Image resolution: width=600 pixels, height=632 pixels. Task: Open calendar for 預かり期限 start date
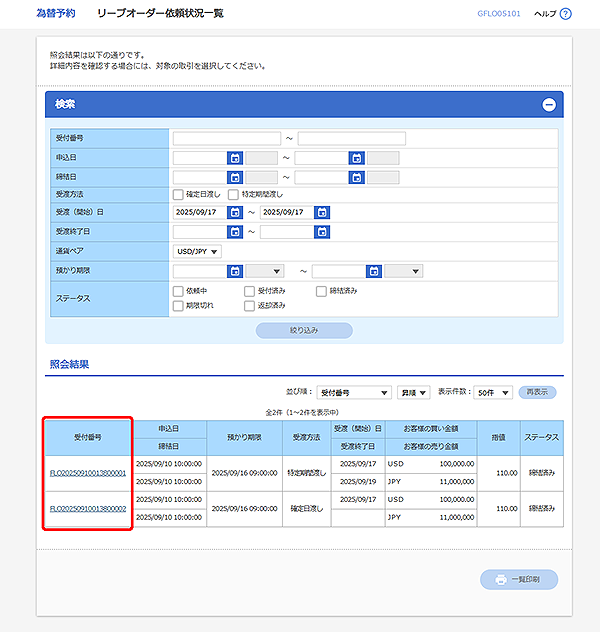[235, 271]
